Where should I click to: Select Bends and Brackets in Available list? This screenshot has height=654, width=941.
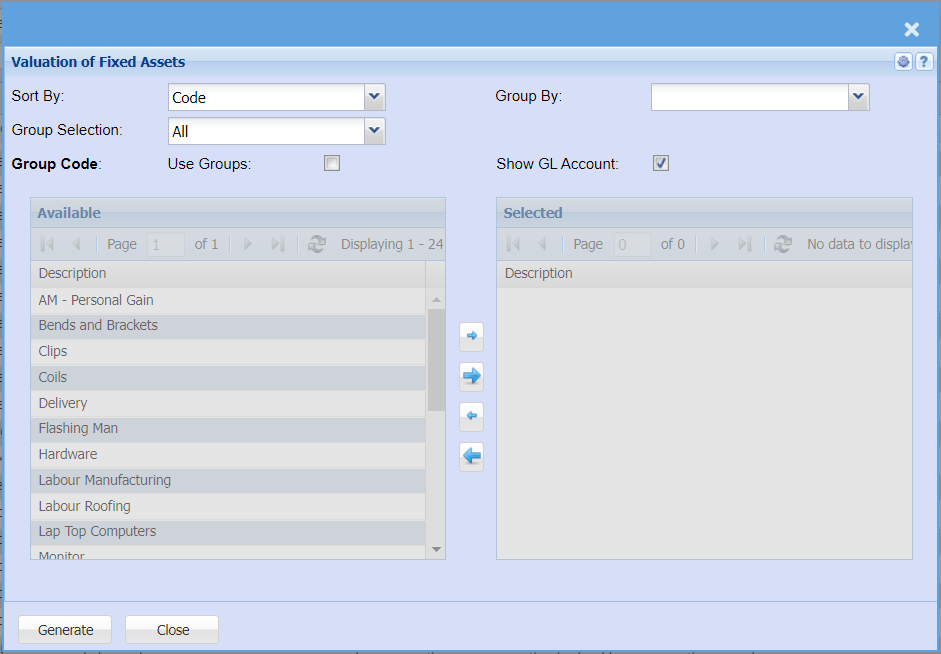pyautogui.click(x=98, y=326)
